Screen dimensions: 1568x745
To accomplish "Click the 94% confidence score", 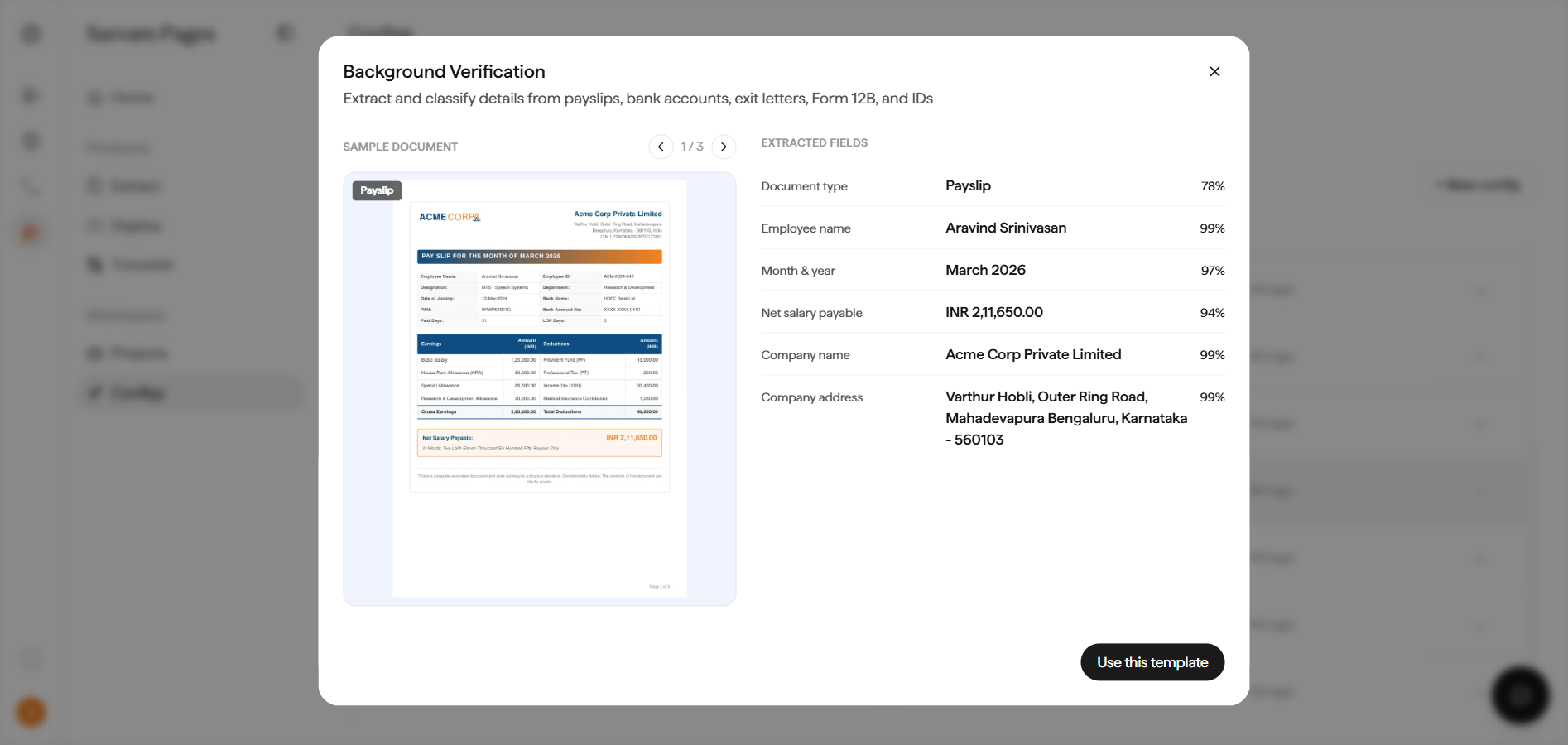I will pos(1213,313).
